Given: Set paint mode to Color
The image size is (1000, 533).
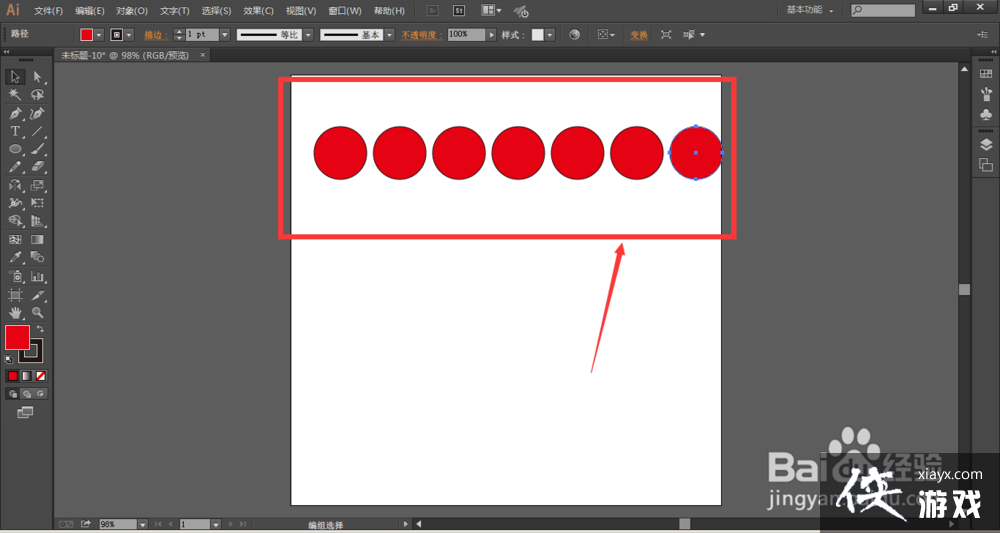Looking at the screenshot, I should click(x=13, y=376).
